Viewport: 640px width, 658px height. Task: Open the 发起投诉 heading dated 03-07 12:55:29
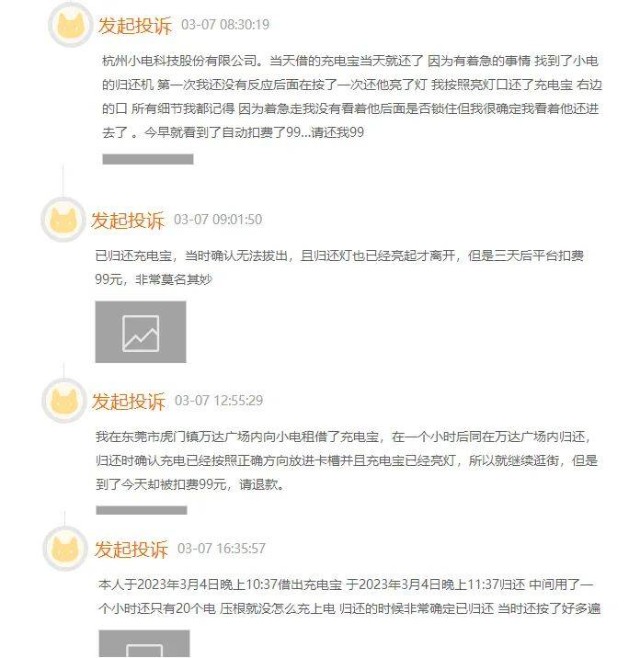tap(128, 401)
